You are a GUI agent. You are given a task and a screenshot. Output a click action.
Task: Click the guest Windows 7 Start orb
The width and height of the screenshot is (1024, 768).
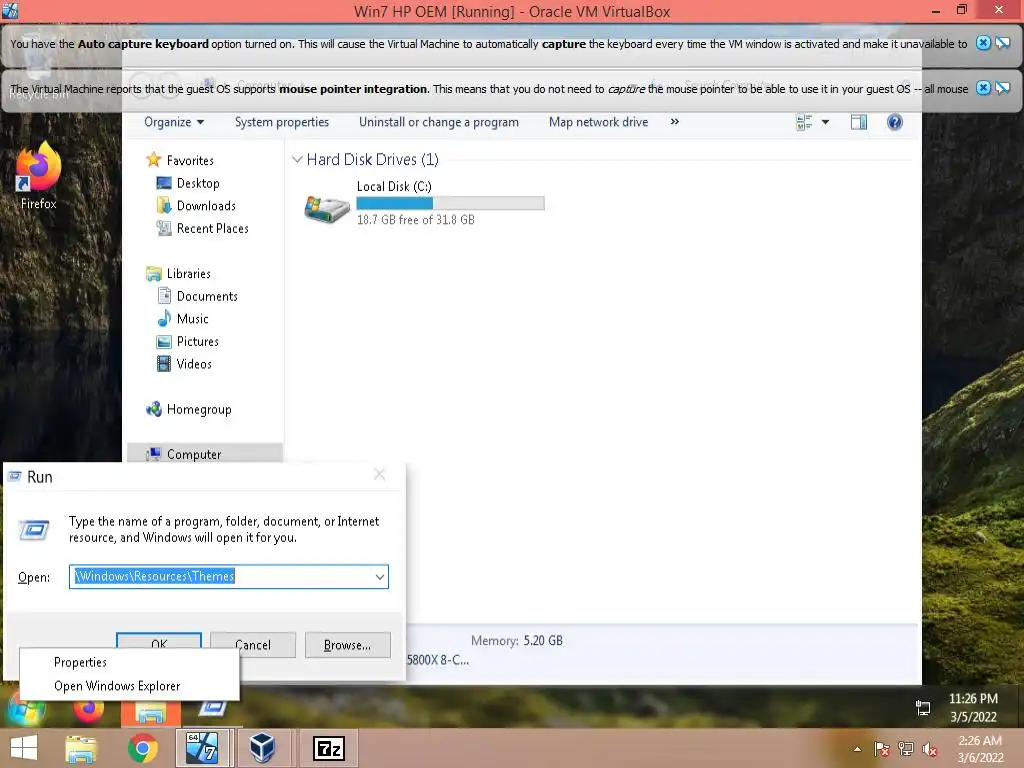pos(26,711)
